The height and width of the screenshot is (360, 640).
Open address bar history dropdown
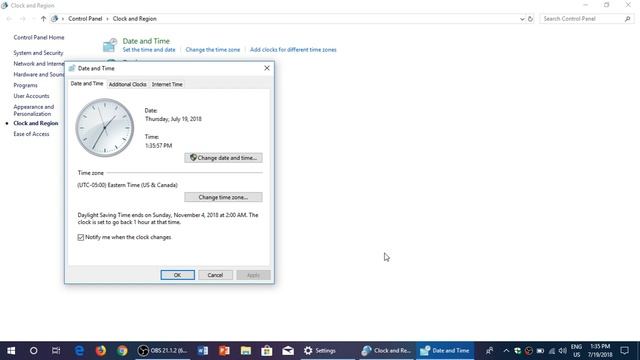point(522,19)
